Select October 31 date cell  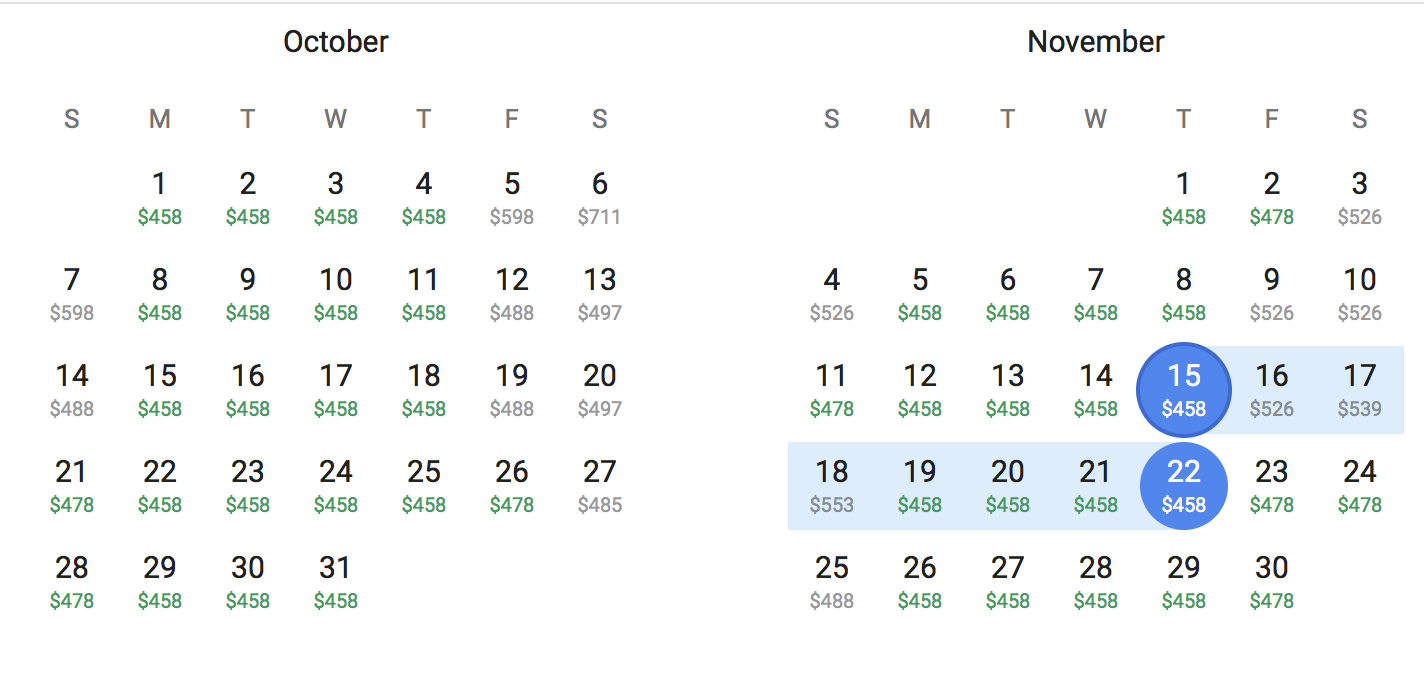[x=335, y=582]
